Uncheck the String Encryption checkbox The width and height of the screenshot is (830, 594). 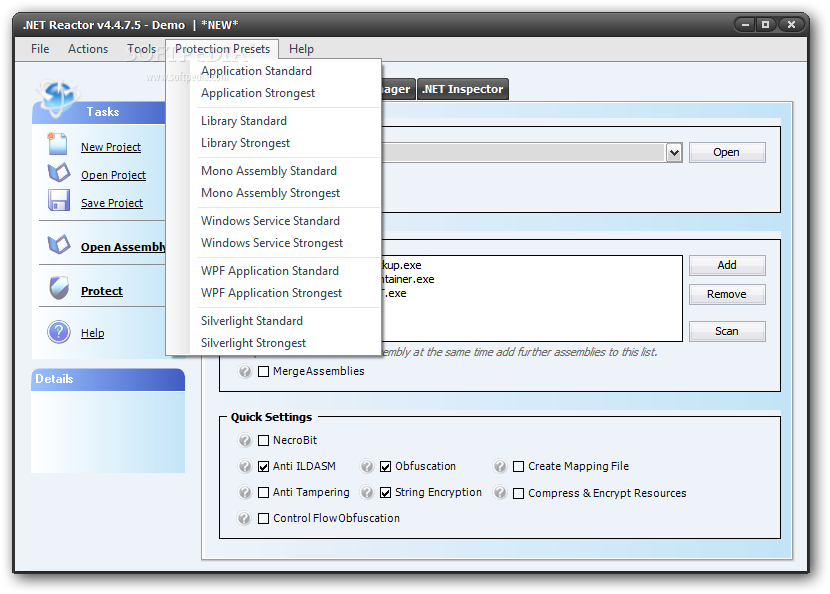385,493
